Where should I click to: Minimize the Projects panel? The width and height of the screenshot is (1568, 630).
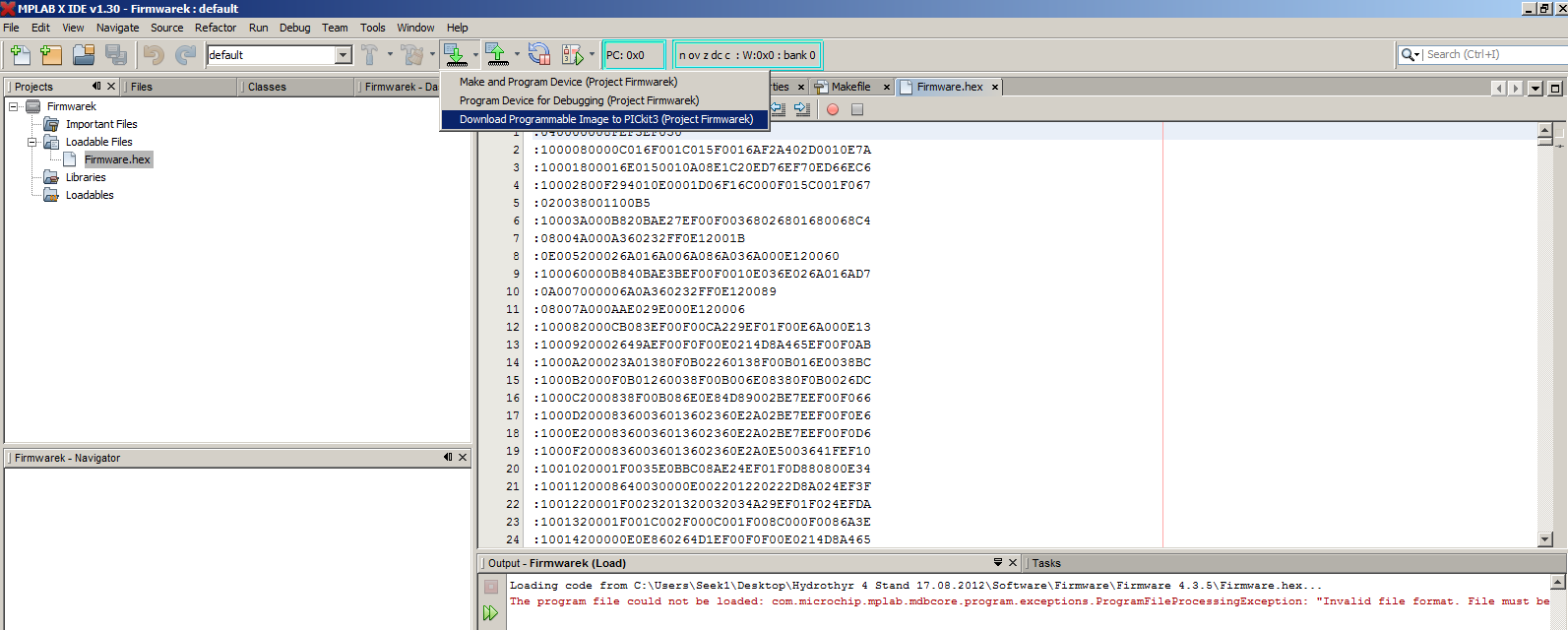96,87
